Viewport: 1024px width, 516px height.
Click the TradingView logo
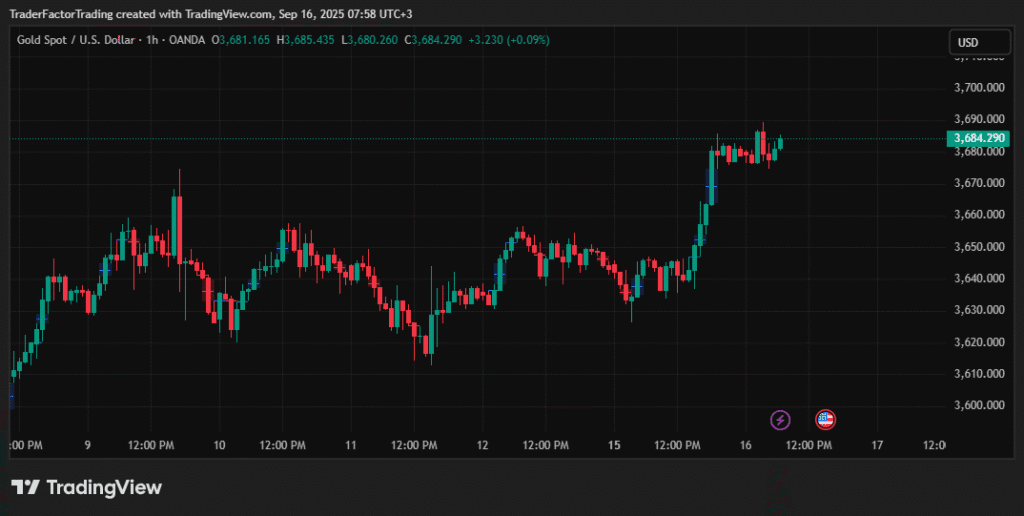[86, 487]
